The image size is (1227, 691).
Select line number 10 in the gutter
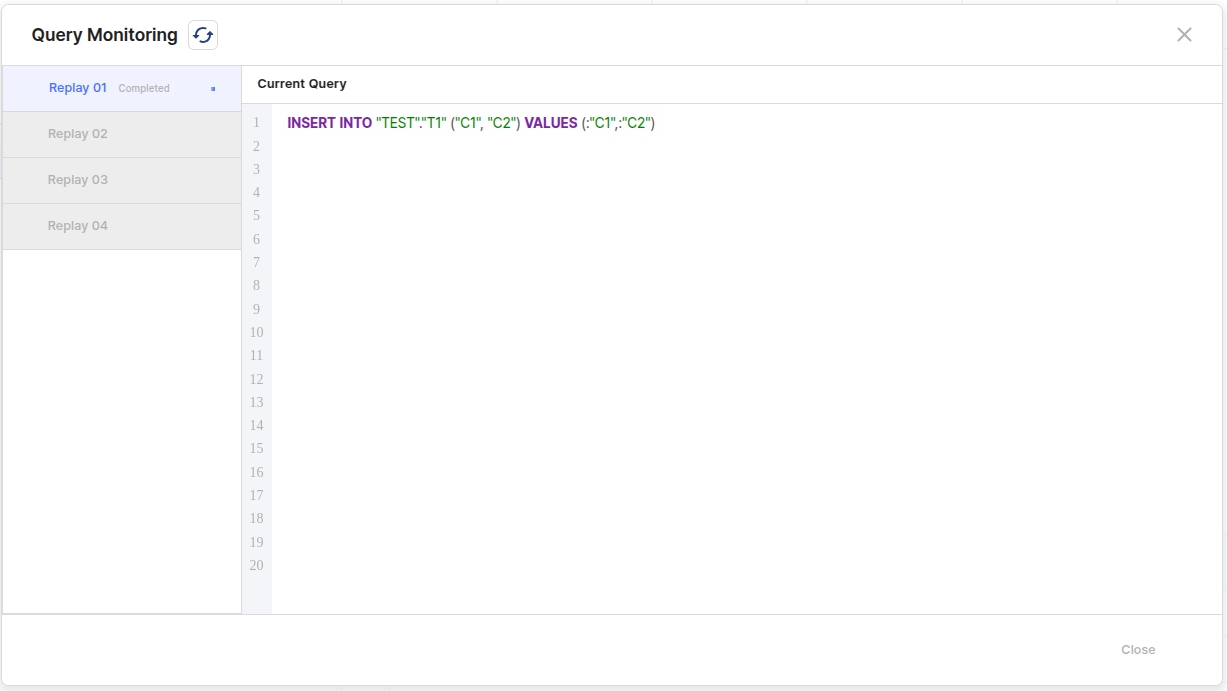coord(256,333)
